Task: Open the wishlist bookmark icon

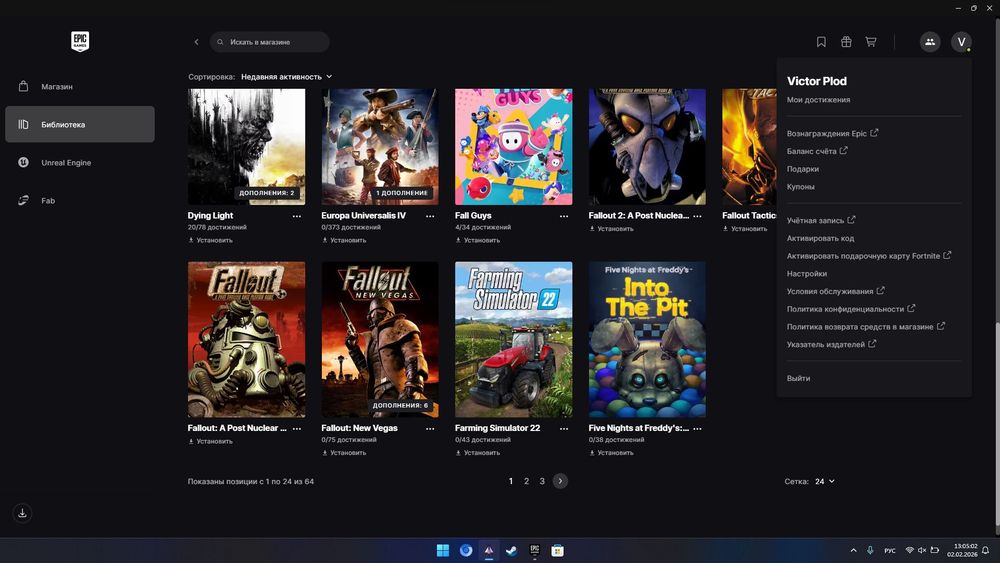Action: tap(821, 42)
